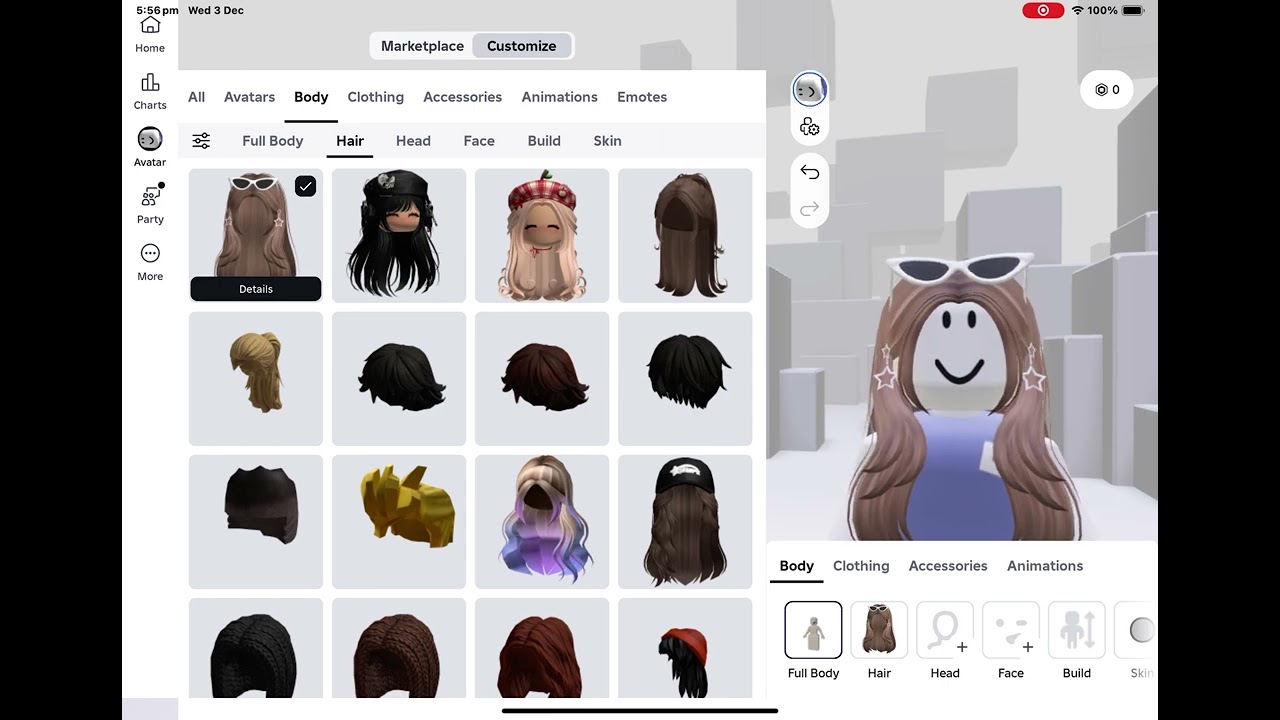Screen dimensions: 1280x720
Task: Switch to Customize view
Action: click(x=521, y=46)
